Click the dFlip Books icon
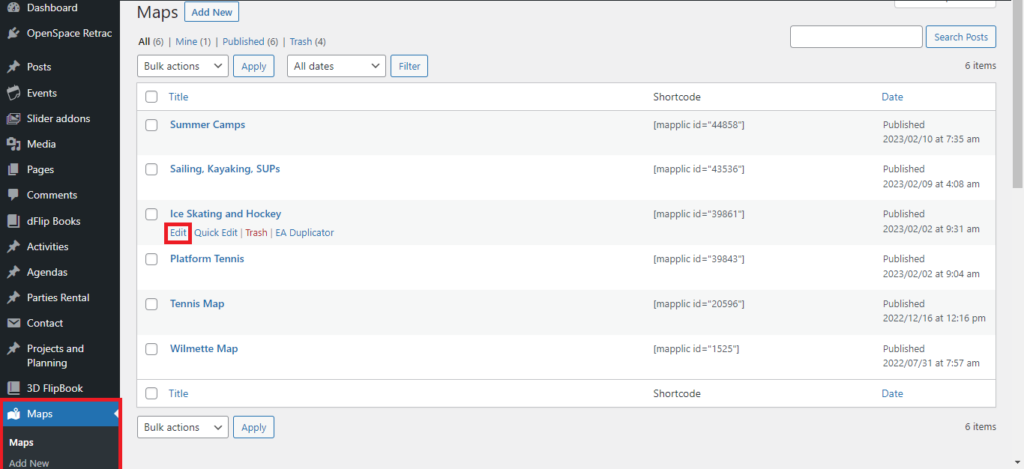1024x469 pixels. tap(13, 221)
